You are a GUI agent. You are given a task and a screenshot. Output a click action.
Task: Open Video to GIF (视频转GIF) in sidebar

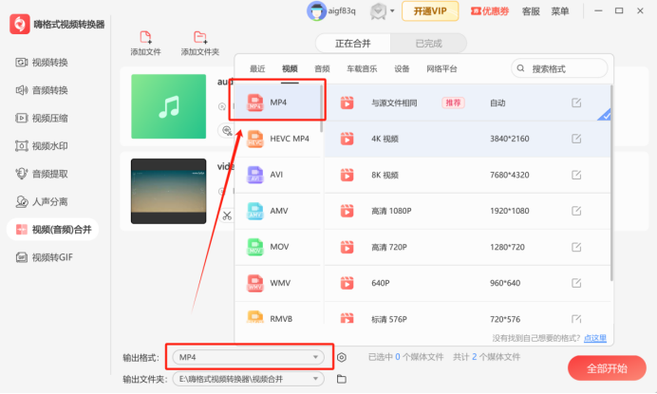tap(44, 257)
